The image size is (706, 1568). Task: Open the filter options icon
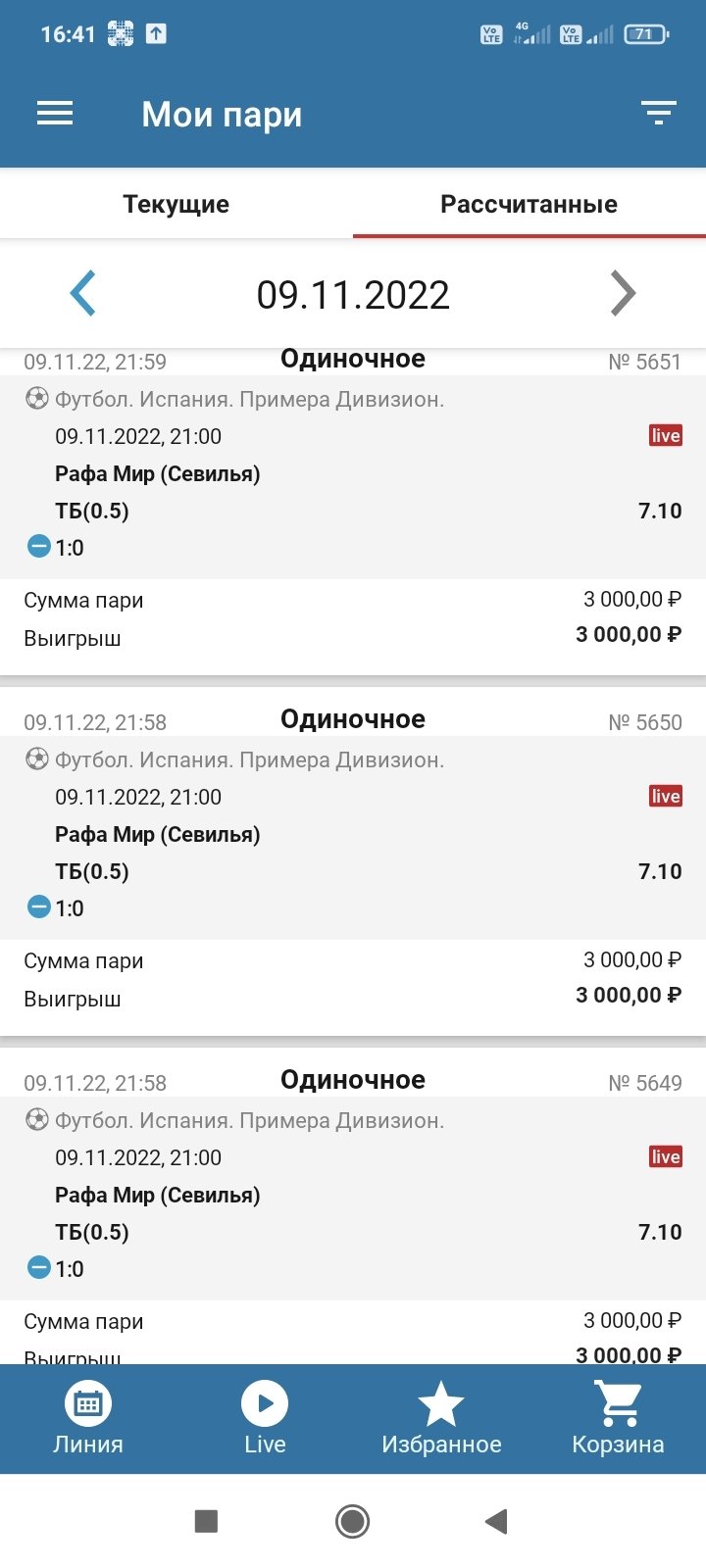[x=659, y=114]
